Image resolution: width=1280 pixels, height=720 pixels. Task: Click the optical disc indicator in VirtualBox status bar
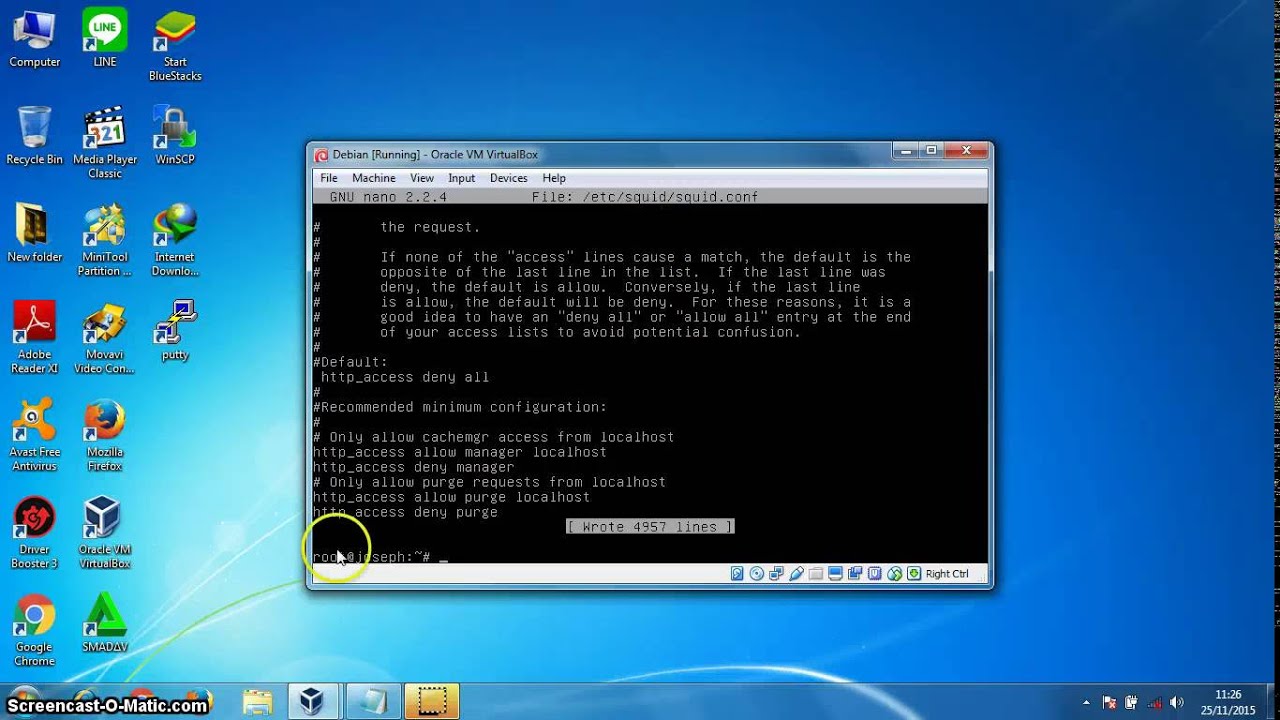click(757, 574)
